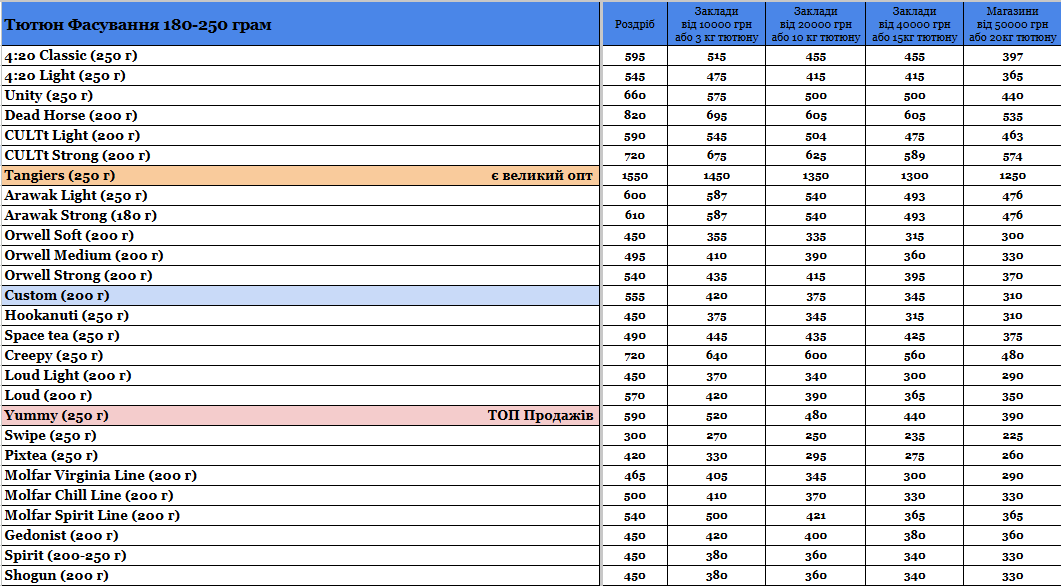Viewport: 1061px width, 586px height.
Task: Click the Tangiers retail price 1550
Action: [x=635, y=176]
